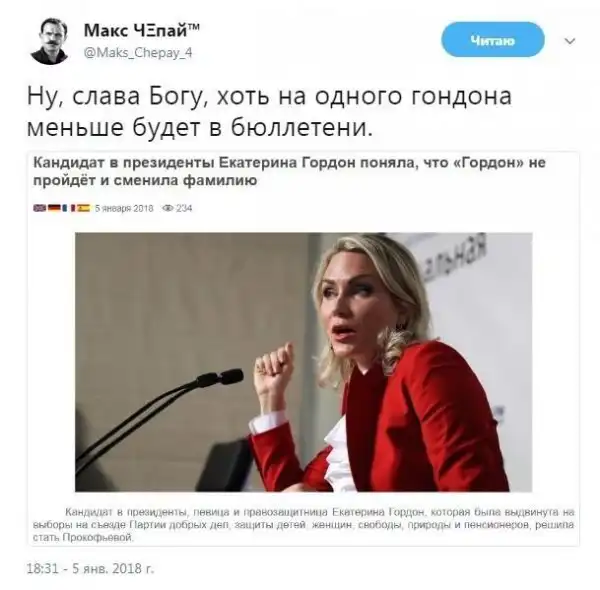Open article headline about Екатерина Гордон
This screenshot has width=600, height=590.
pyautogui.click(x=289, y=171)
